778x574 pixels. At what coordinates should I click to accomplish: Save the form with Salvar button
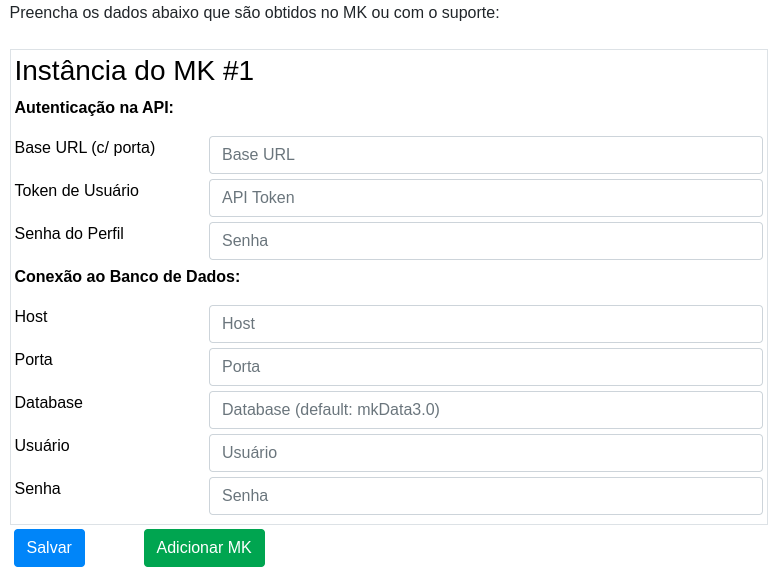[49, 548]
